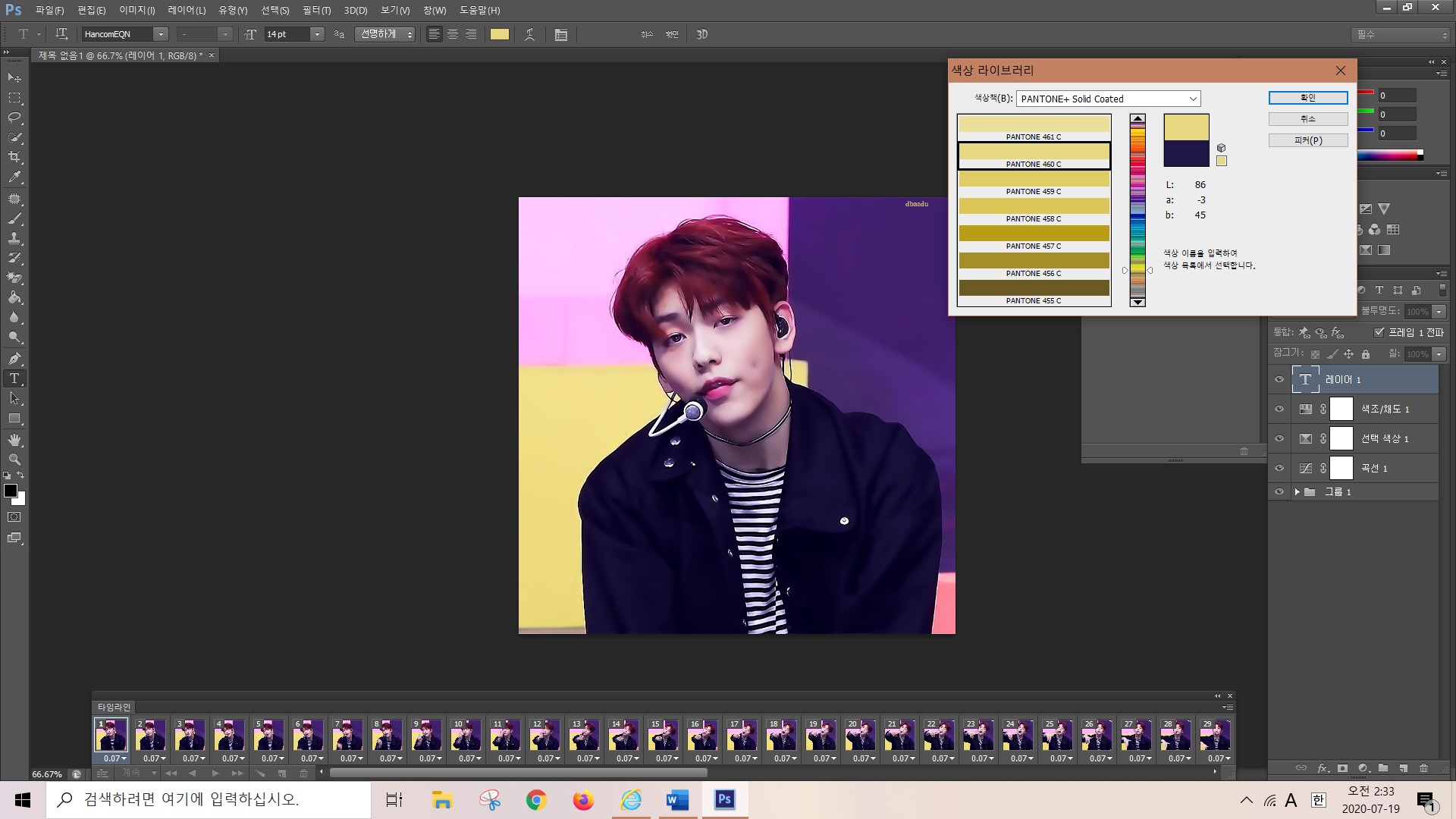Screen dimensions: 1456x819
Task: Hide the 곡선 1 layer
Action: [x=1279, y=468]
